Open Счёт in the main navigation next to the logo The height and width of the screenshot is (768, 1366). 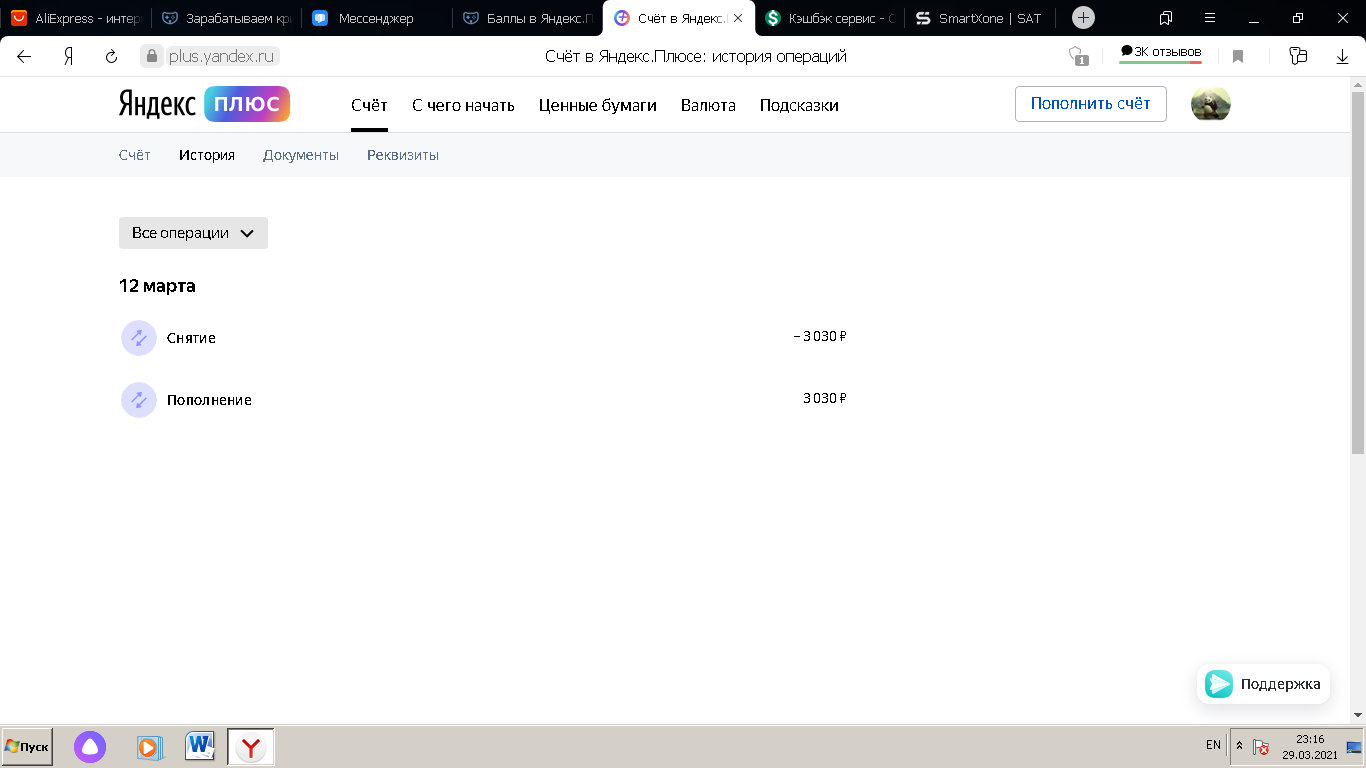click(369, 105)
